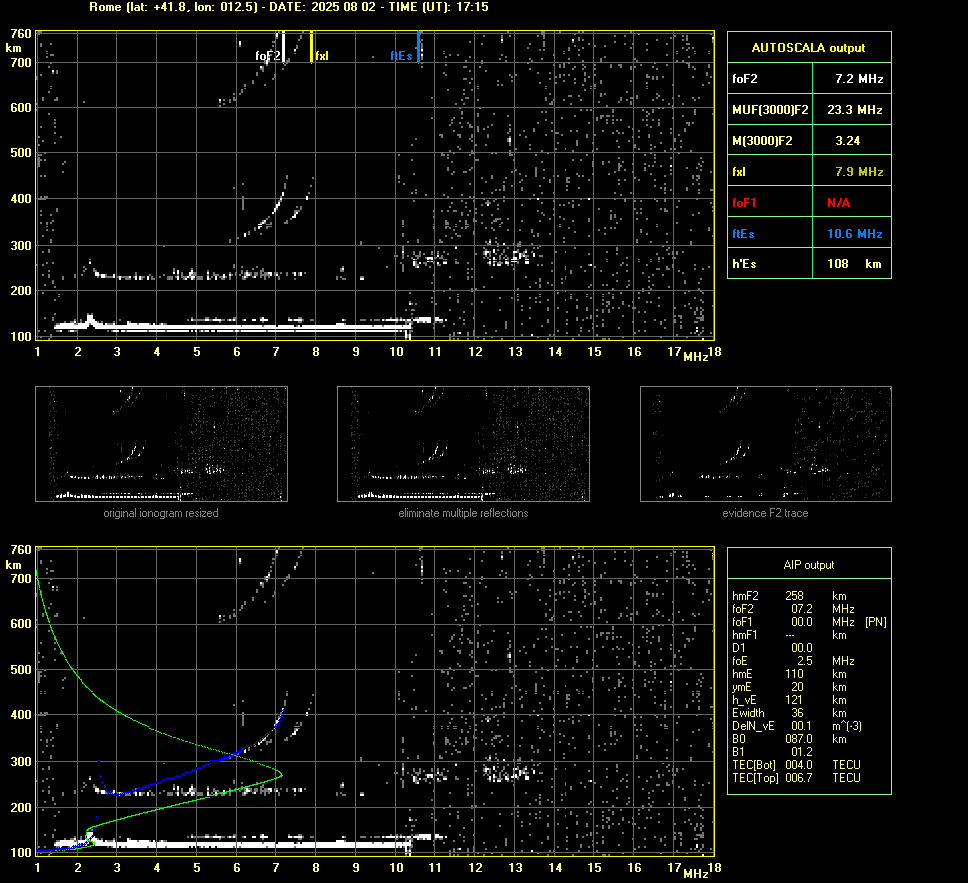
Task: Click the red foF1 label cell
Action: coord(770,202)
